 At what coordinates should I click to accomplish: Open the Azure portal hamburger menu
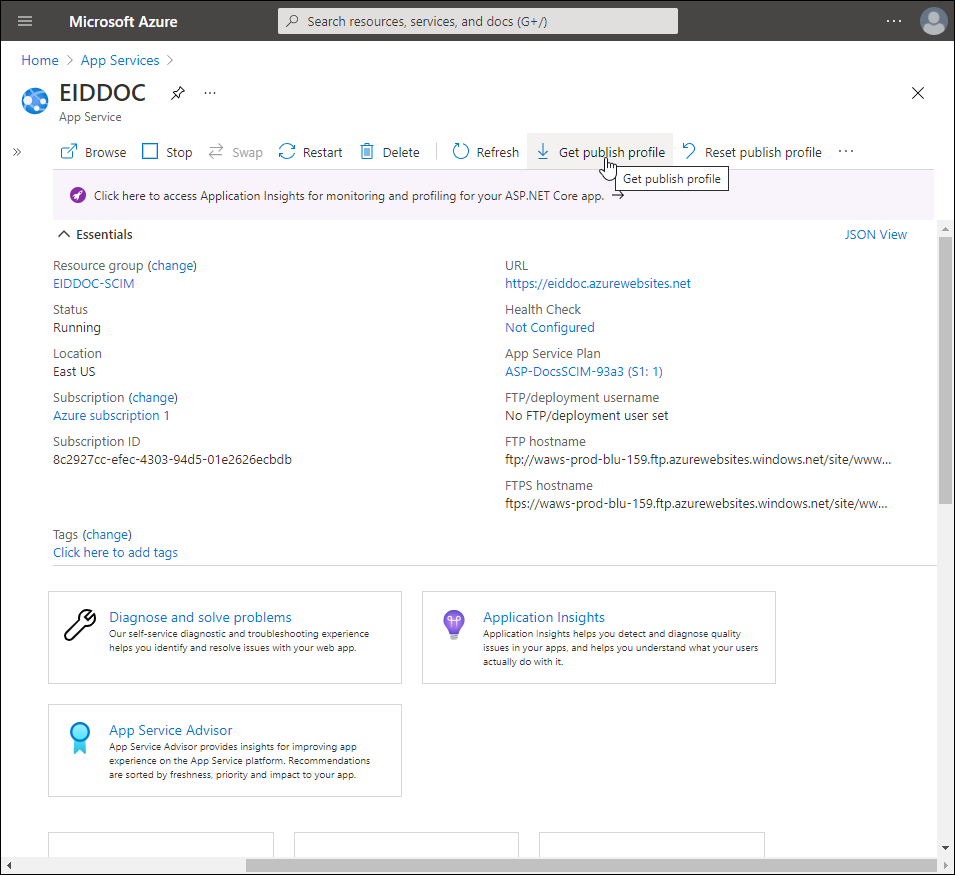[25, 21]
